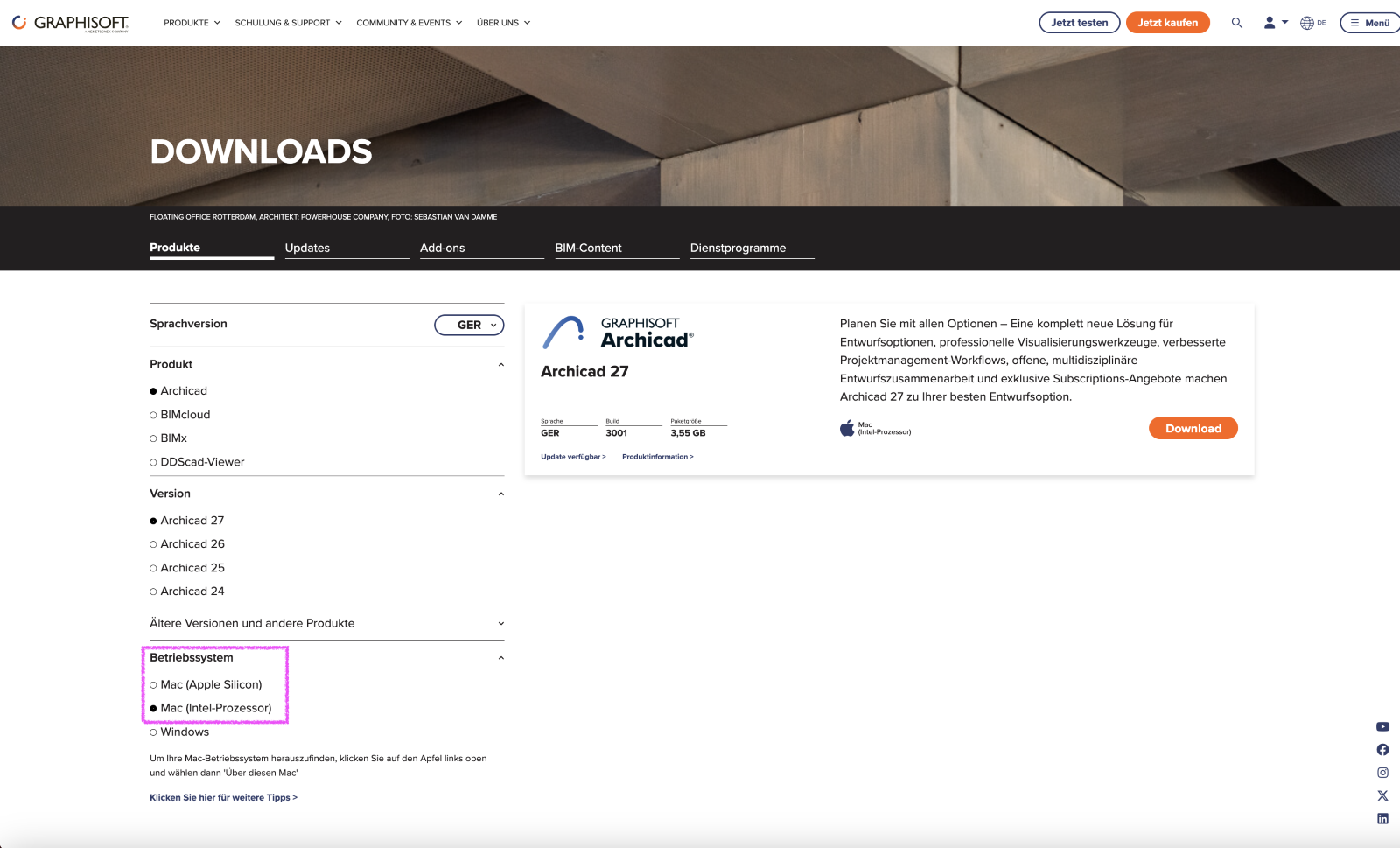Switch to the Produkte tab

[x=212, y=249]
